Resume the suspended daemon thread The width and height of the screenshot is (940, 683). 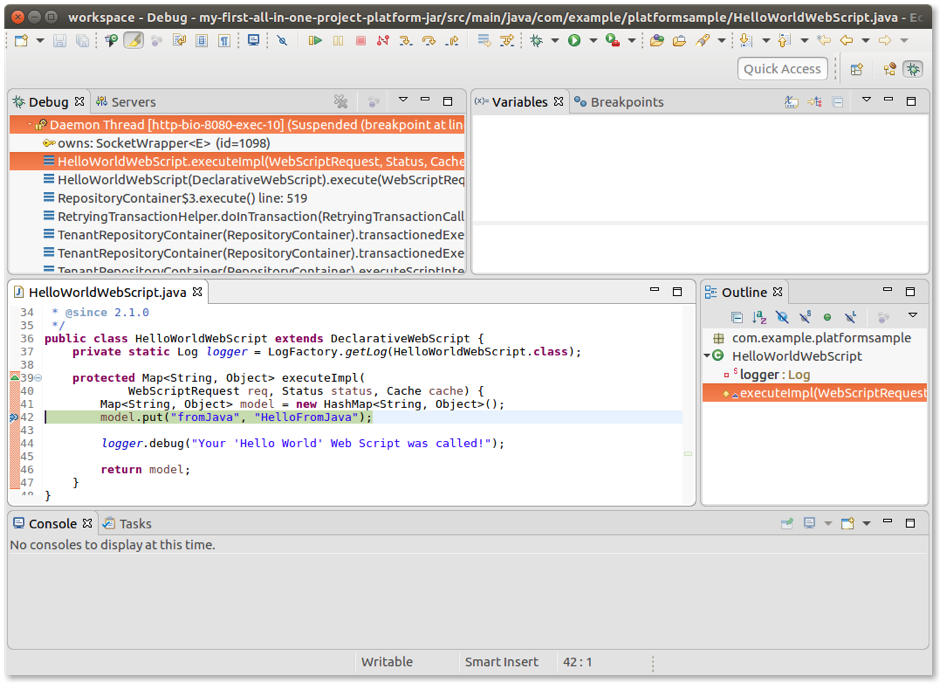coord(315,41)
